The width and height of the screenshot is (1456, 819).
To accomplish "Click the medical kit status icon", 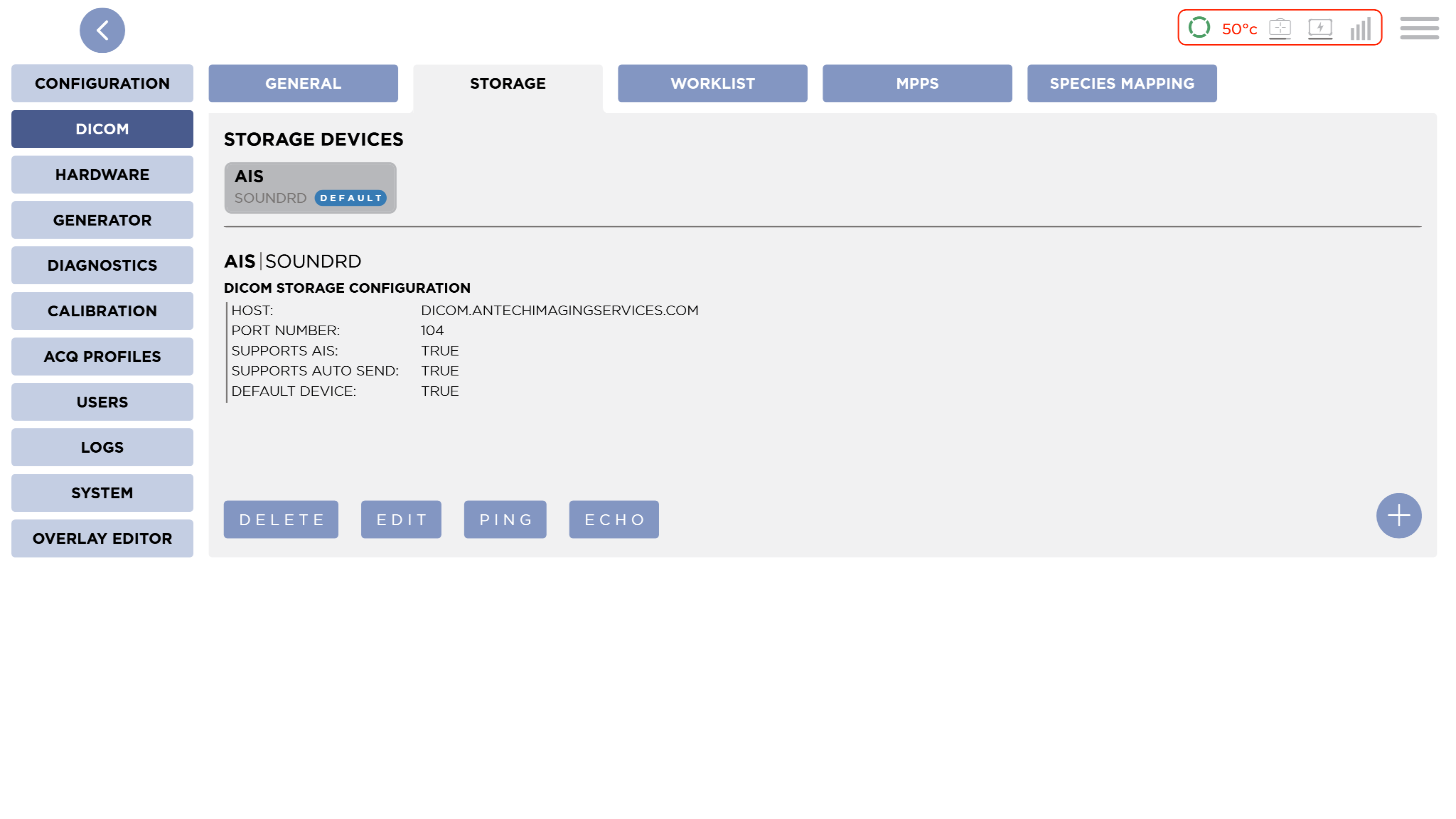I will pyautogui.click(x=1280, y=28).
